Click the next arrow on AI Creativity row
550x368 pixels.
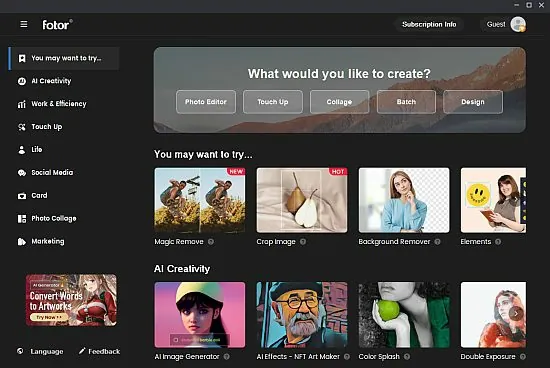pyautogui.click(x=516, y=314)
